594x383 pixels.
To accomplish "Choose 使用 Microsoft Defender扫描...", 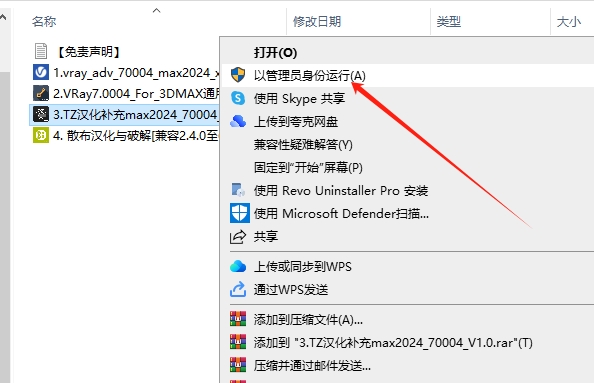I will (341, 214).
